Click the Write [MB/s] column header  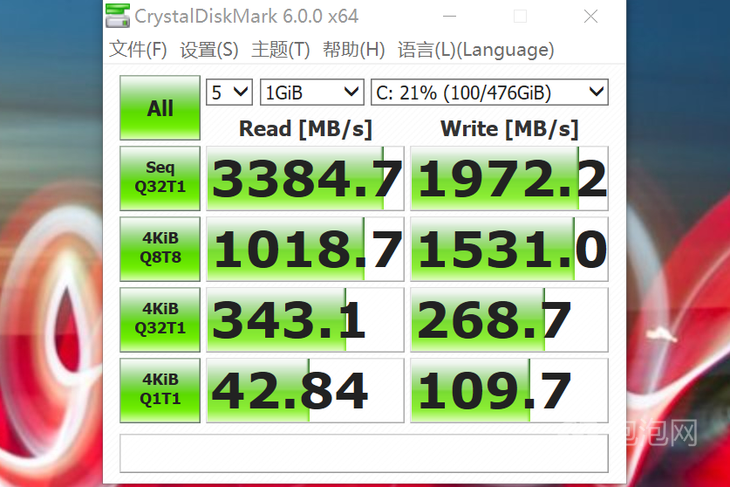tap(509, 129)
